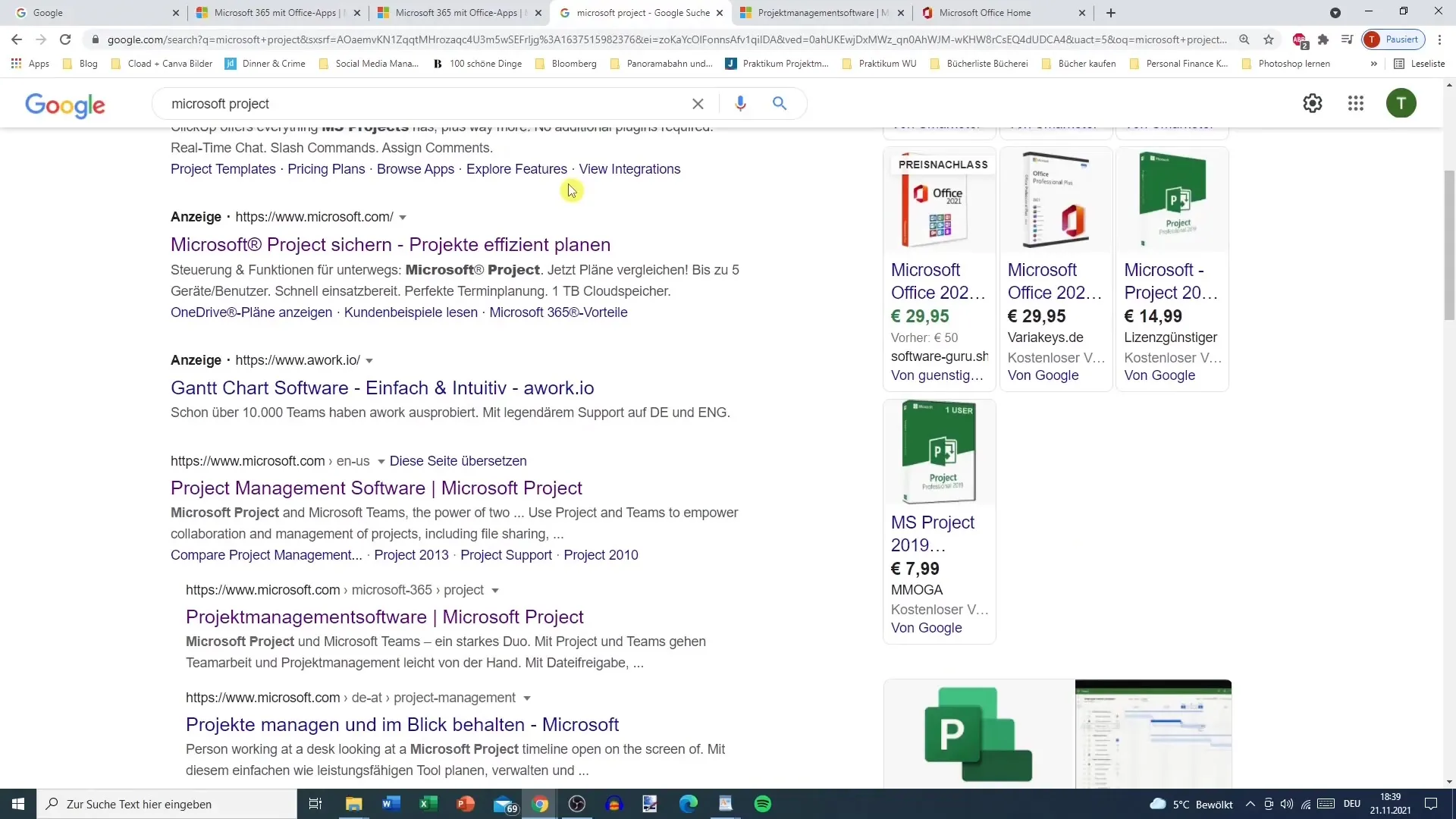Open a new browser tab

pos(1111,13)
